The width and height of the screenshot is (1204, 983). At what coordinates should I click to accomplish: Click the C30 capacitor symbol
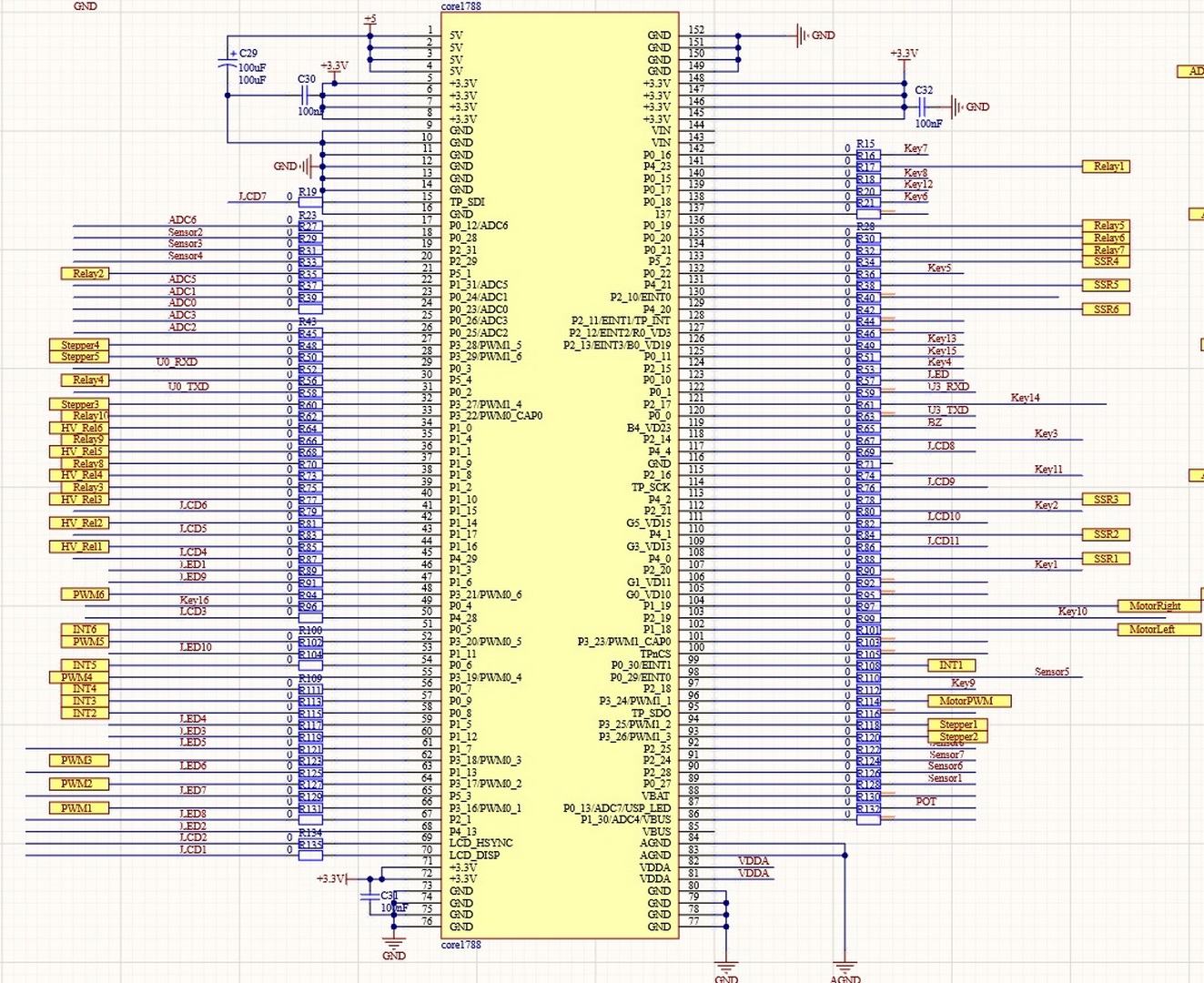(307, 96)
